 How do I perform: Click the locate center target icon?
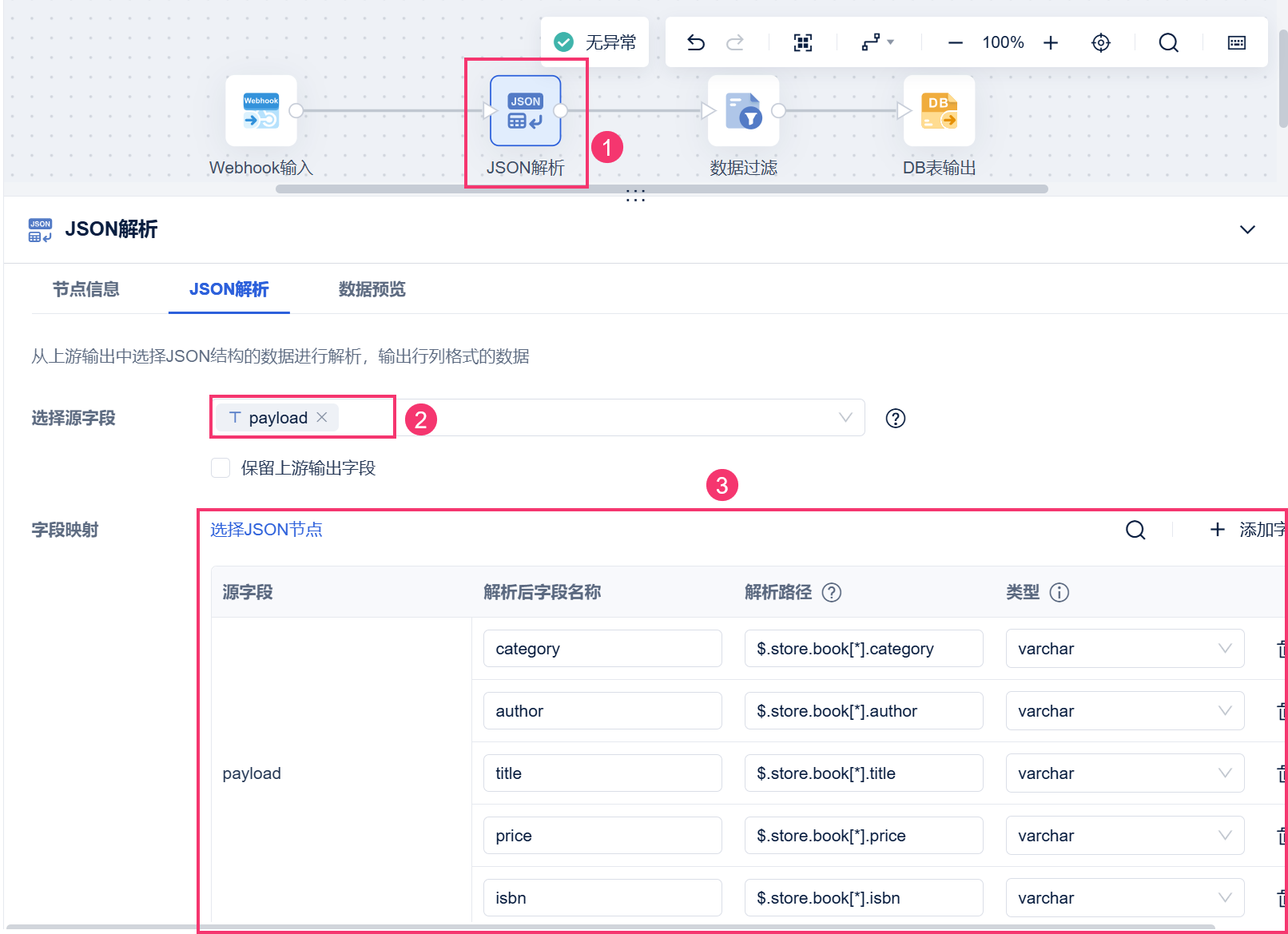1101,42
